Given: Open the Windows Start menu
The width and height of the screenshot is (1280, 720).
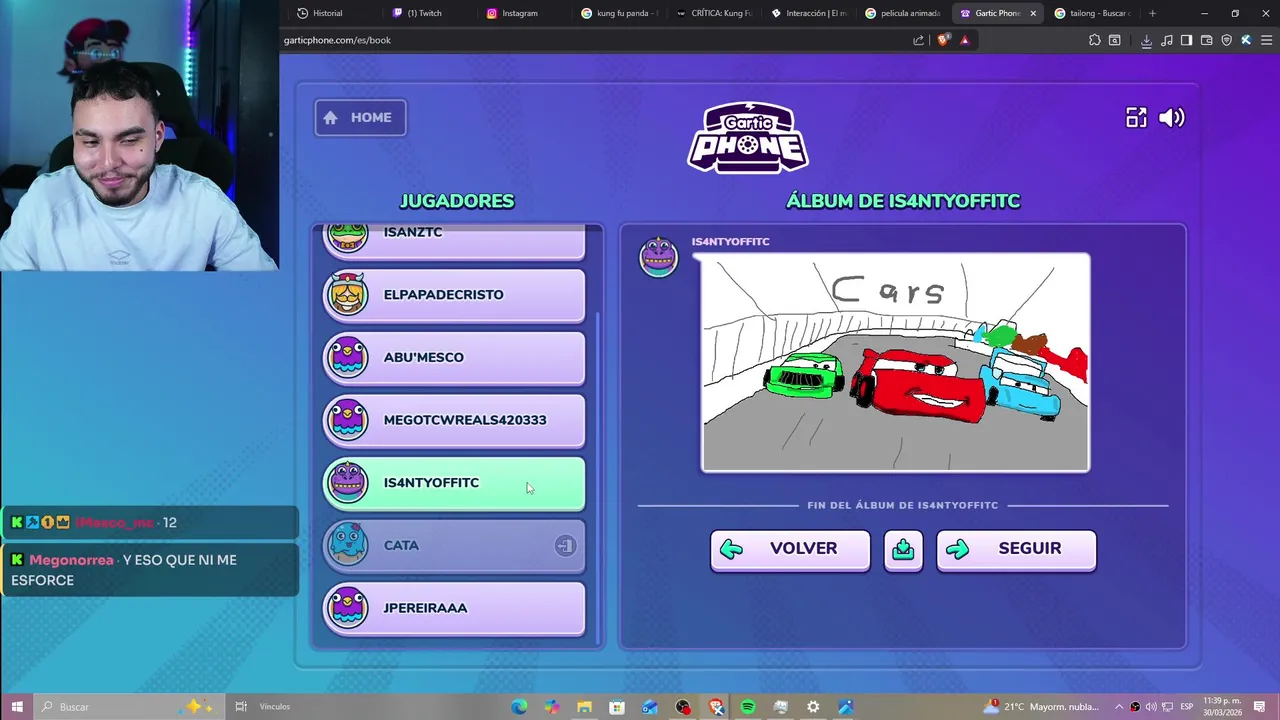Looking at the screenshot, I should click(x=16, y=707).
